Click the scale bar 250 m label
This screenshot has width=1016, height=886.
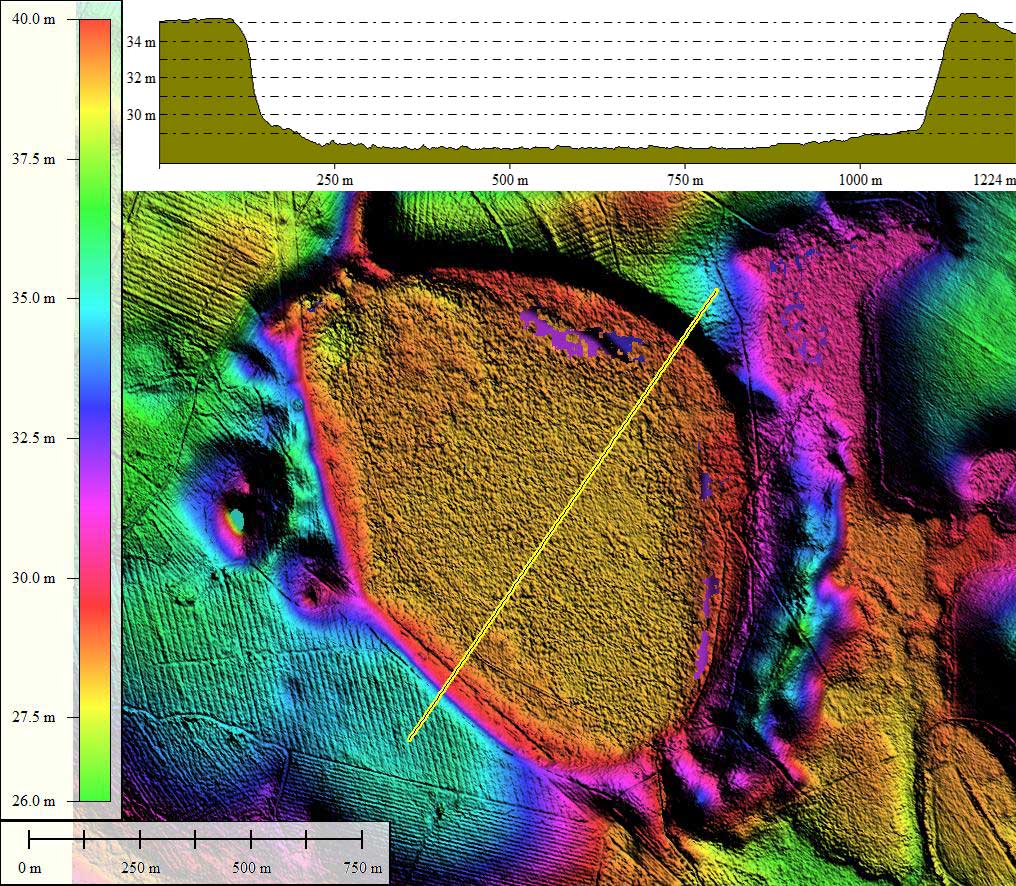tap(141, 868)
